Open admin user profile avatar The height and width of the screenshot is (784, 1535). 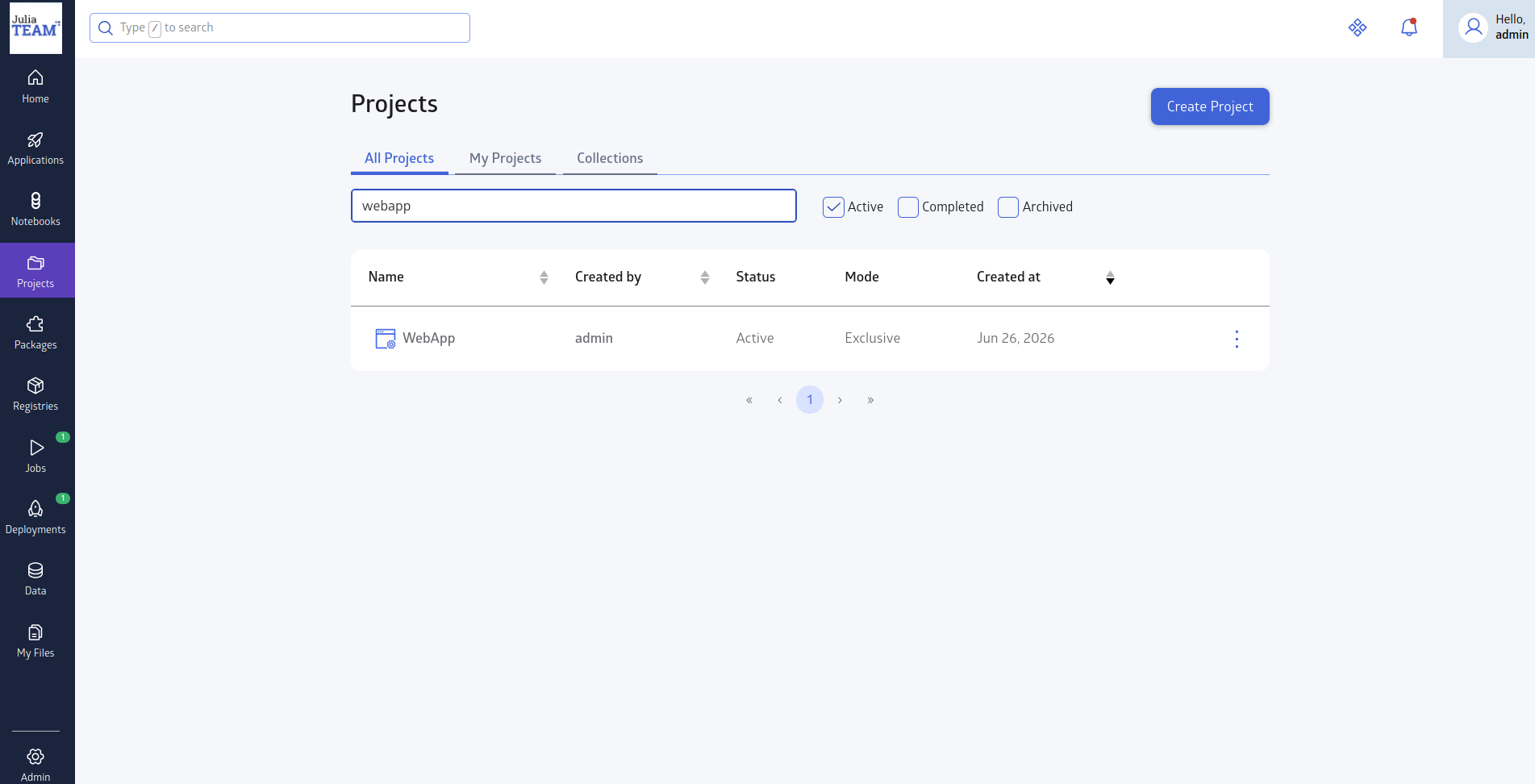1473,28
